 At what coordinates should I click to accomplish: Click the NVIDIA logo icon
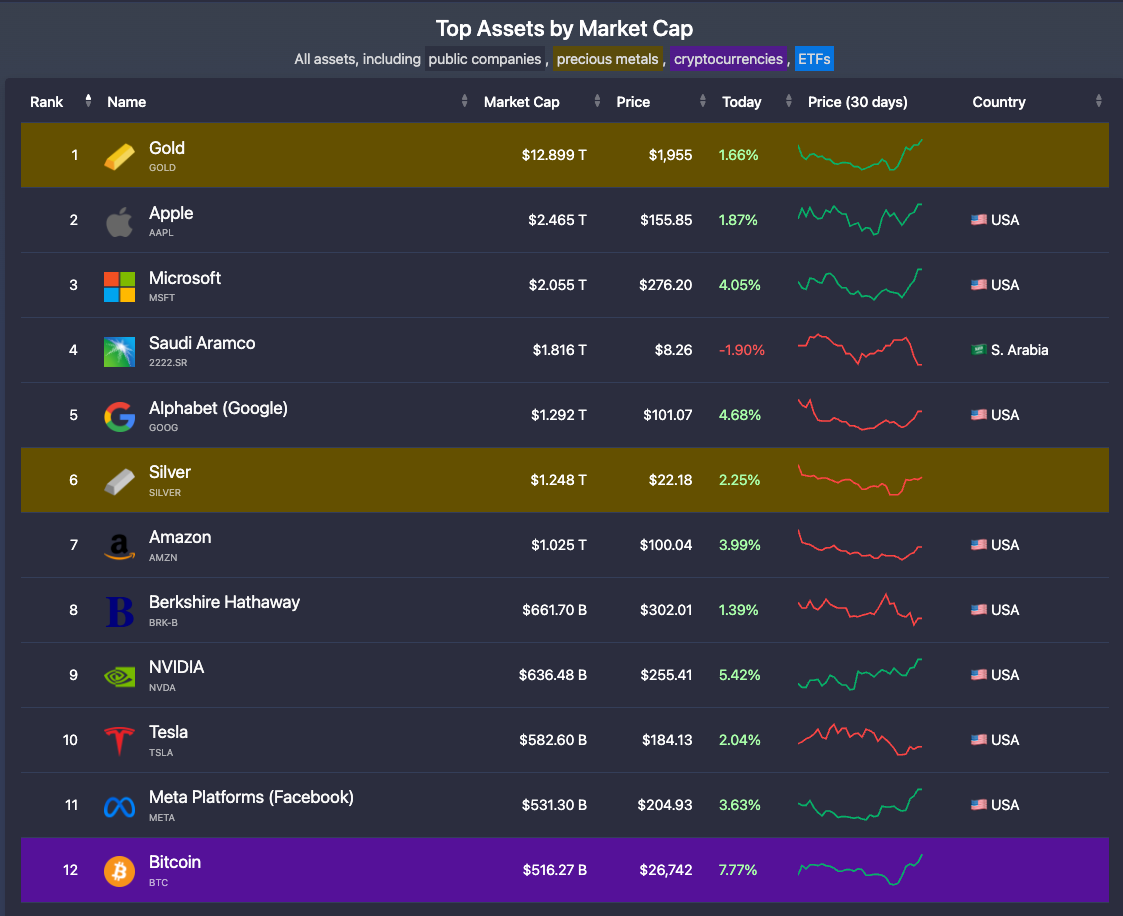(x=120, y=677)
